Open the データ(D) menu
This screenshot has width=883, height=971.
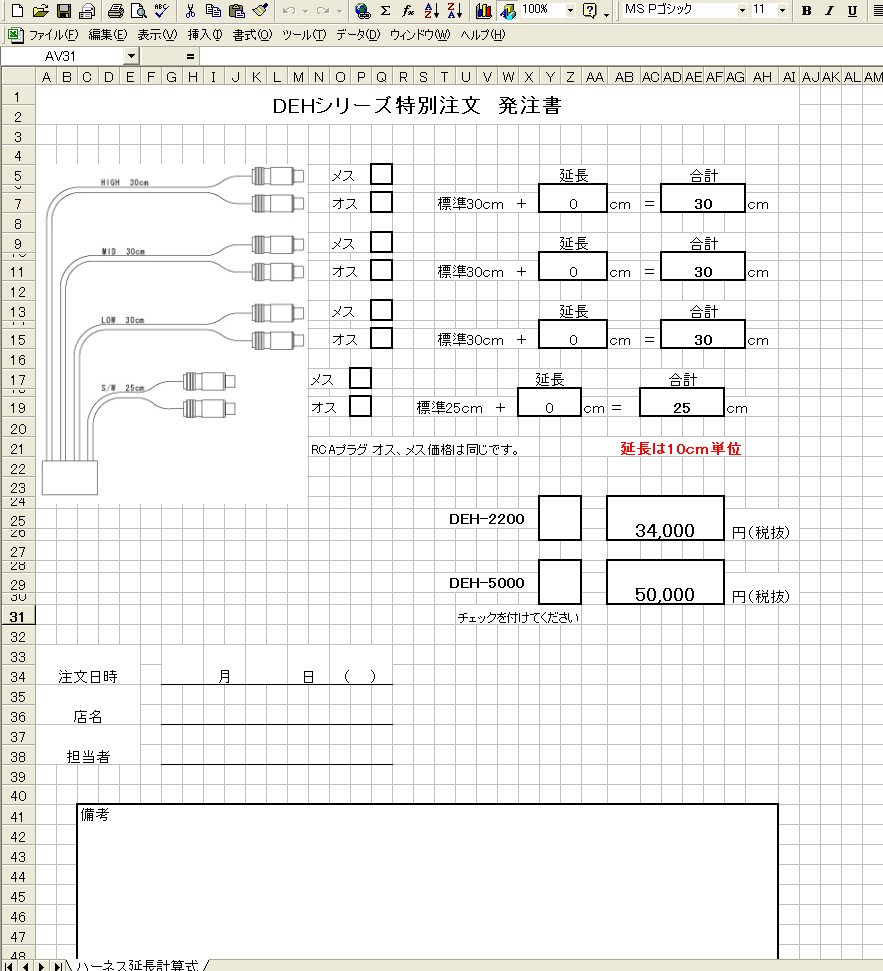pyautogui.click(x=358, y=35)
